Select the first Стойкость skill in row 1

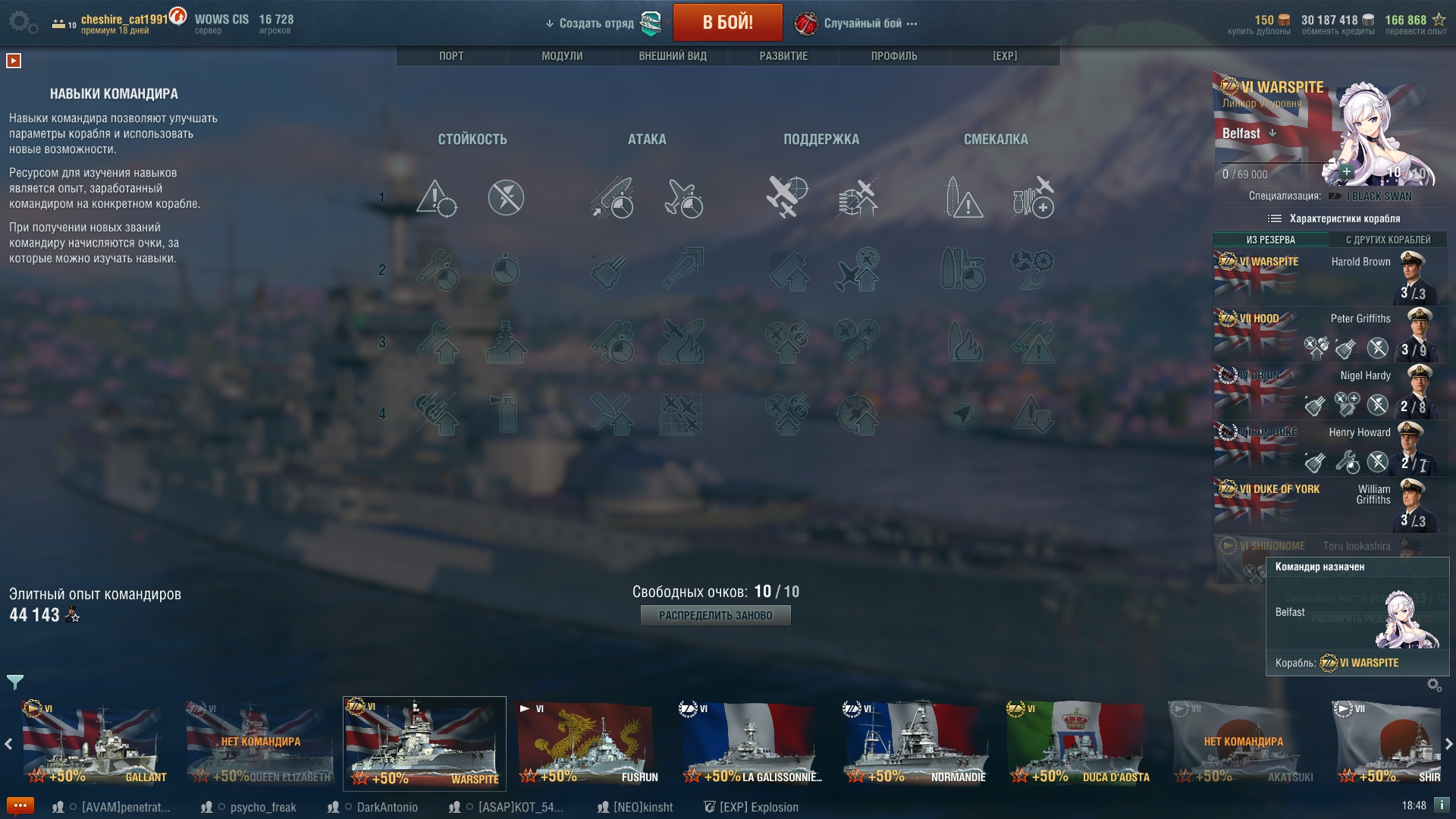click(x=436, y=198)
